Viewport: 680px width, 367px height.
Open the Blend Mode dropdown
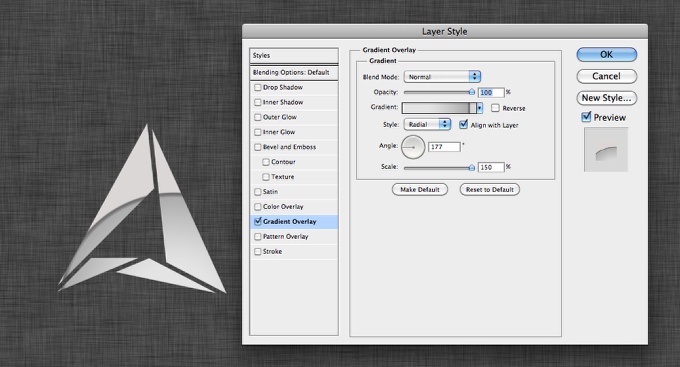442,77
